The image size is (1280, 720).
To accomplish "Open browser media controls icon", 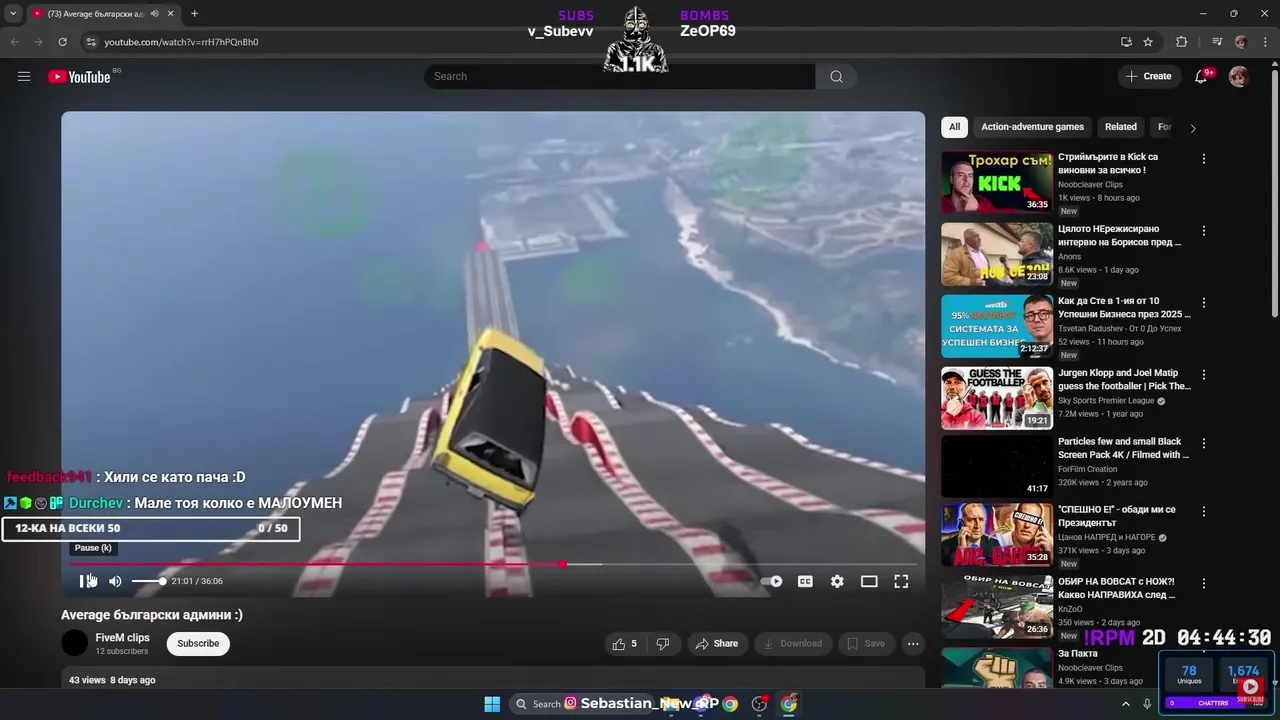I will point(1217,42).
